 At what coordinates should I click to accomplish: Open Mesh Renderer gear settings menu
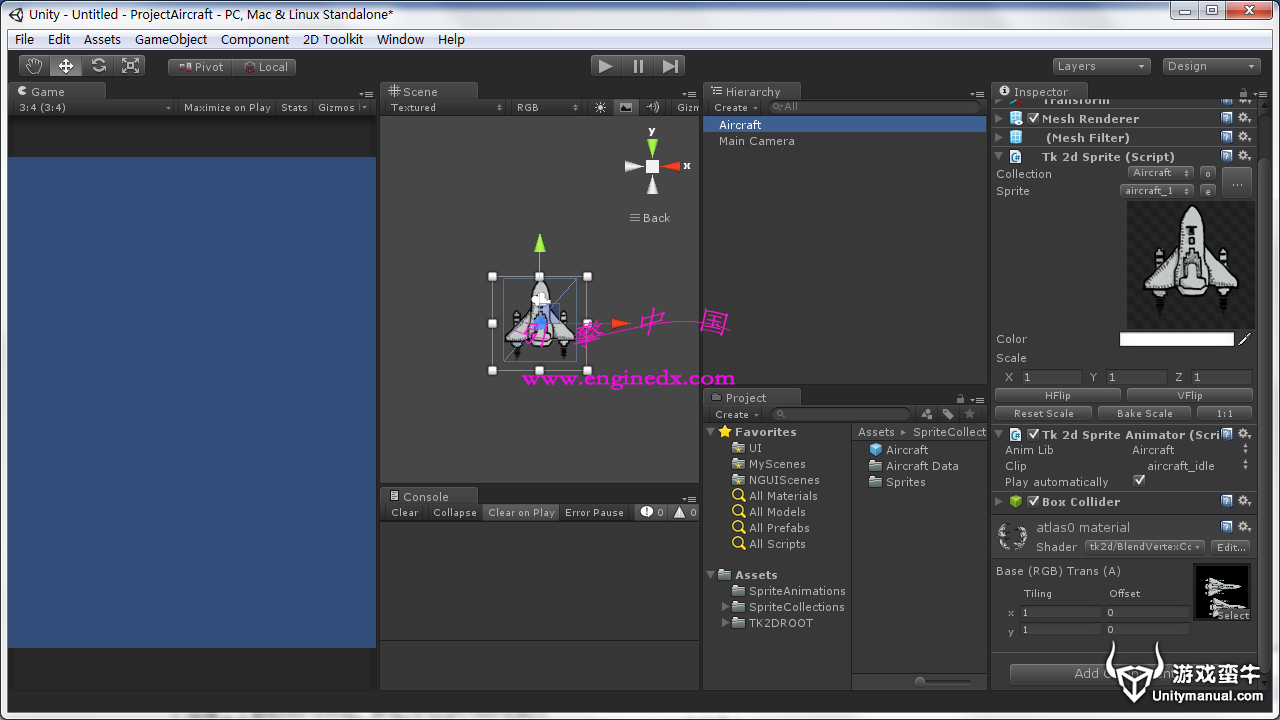tap(1245, 118)
